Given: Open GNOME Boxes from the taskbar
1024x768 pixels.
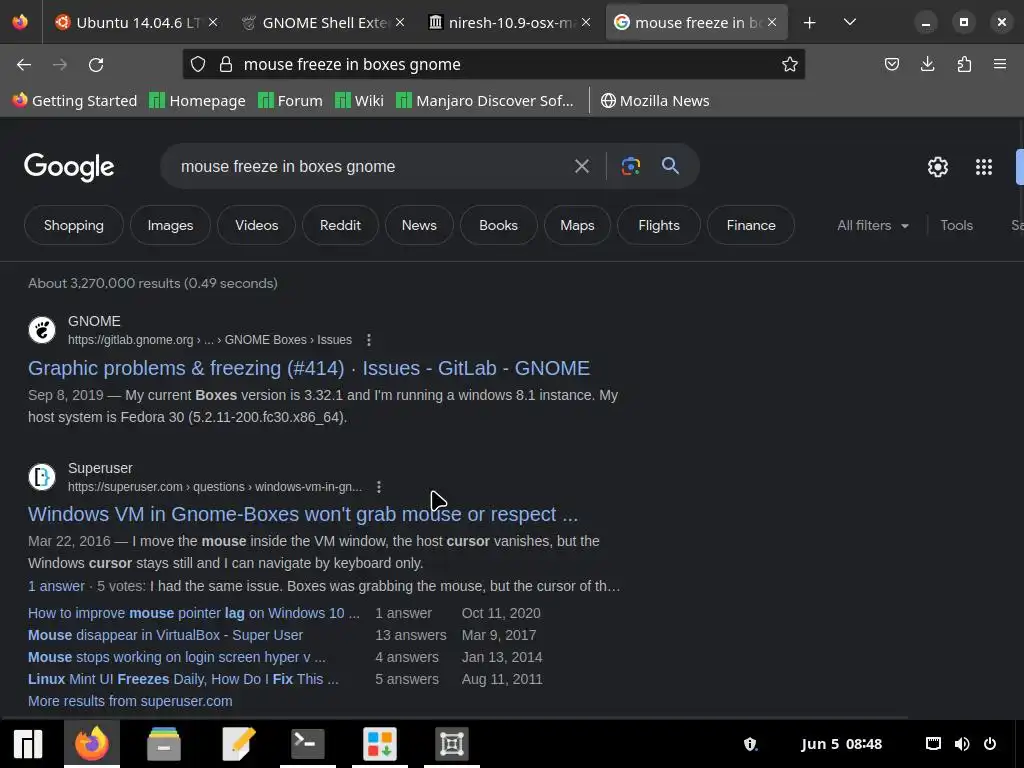Looking at the screenshot, I should click(x=452, y=744).
